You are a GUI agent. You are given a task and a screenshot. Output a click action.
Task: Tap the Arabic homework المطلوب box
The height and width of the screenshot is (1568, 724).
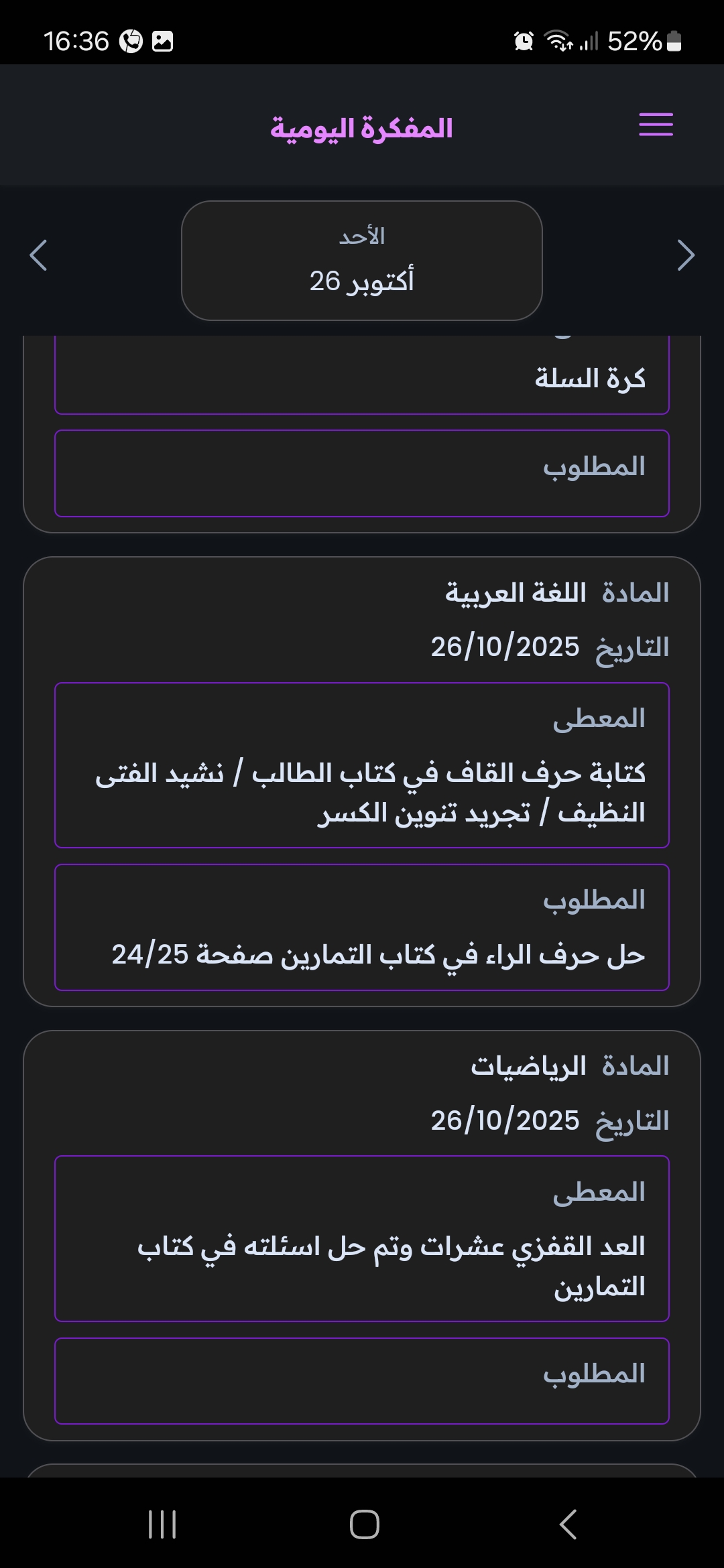[x=361, y=927]
